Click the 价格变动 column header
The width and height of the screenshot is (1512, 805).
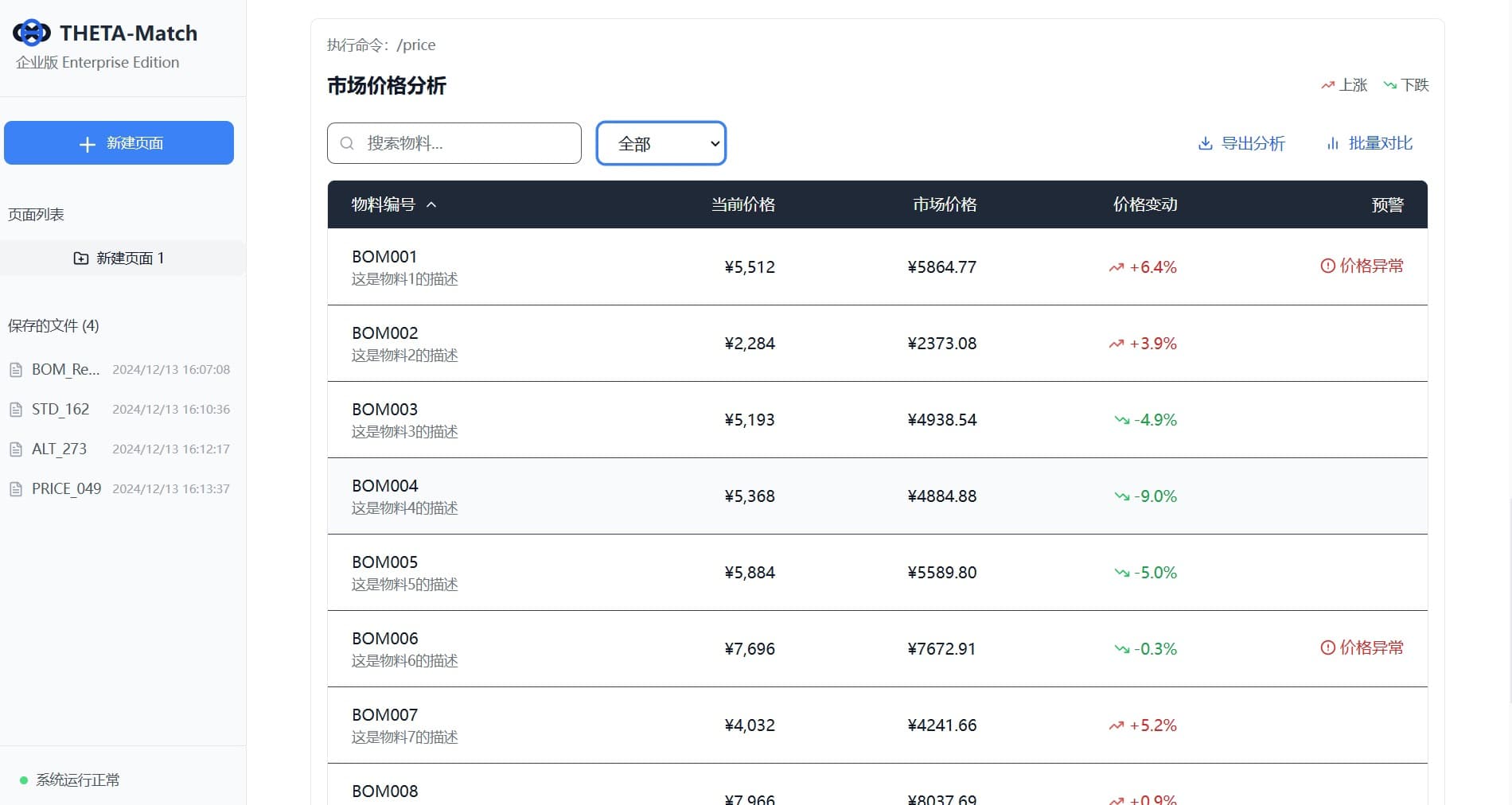click(1144, 204)
